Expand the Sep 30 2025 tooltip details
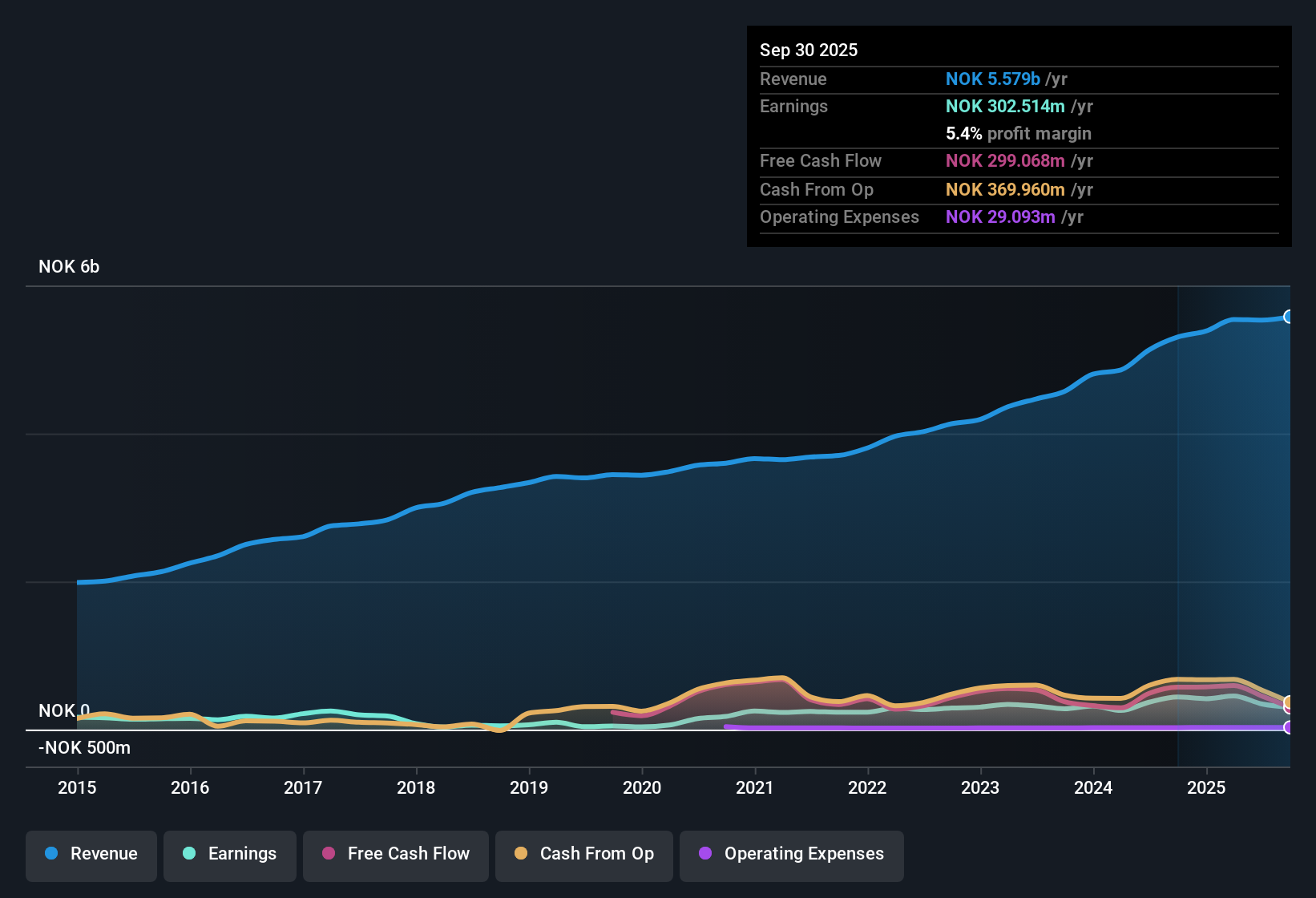The image size is (1316, 898). pos(809,50)
